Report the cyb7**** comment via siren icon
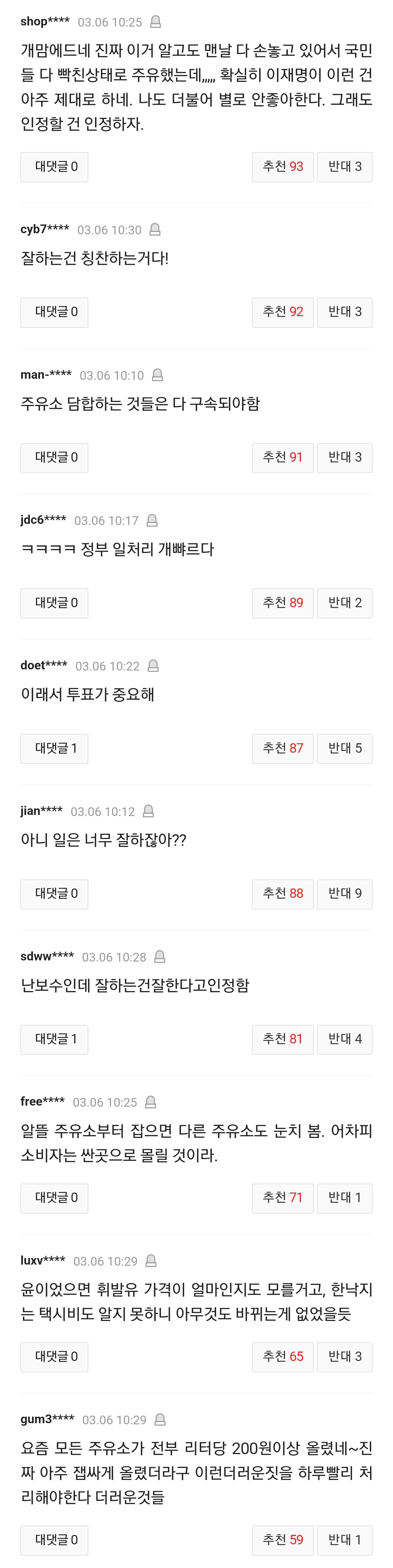This screenshot has width=393, height=1568. [x=155, y=230]
